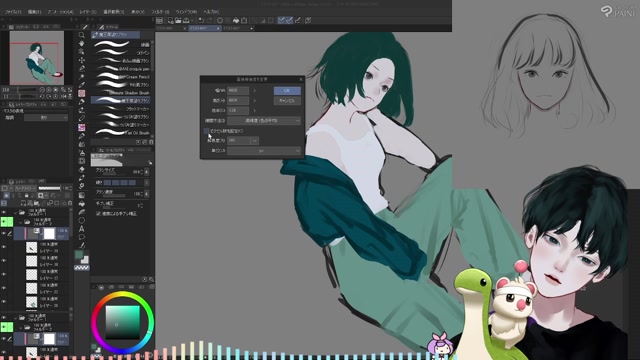Open the unit dropdown in resolution dialog
640x360 pixels.
click(x=264, y=151)
